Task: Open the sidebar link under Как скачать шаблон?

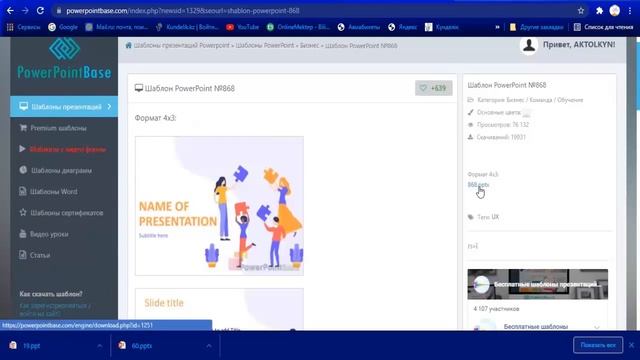Action: (55, 309)
